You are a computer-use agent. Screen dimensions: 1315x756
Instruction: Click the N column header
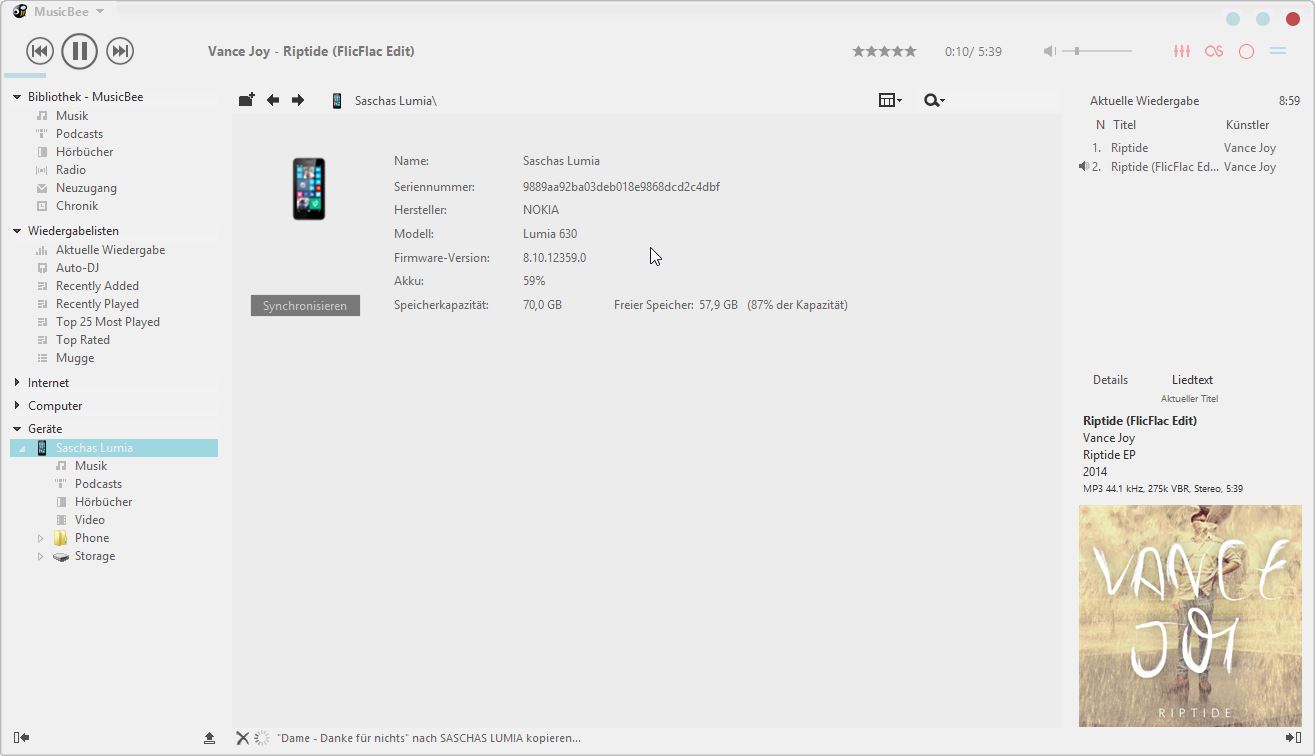[1100, 125]
